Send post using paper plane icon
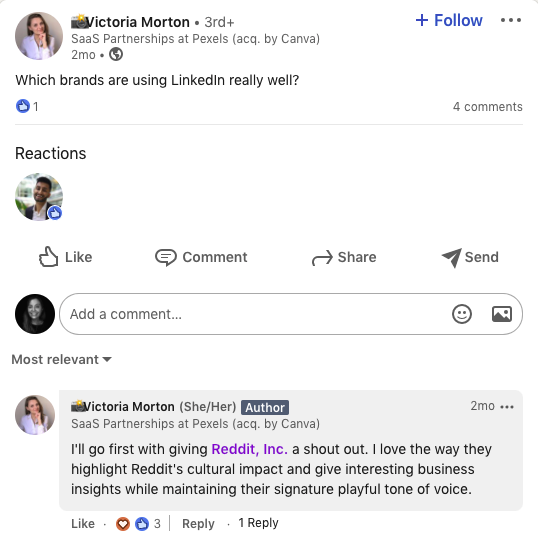538x542 pixels. coord(470,257)
